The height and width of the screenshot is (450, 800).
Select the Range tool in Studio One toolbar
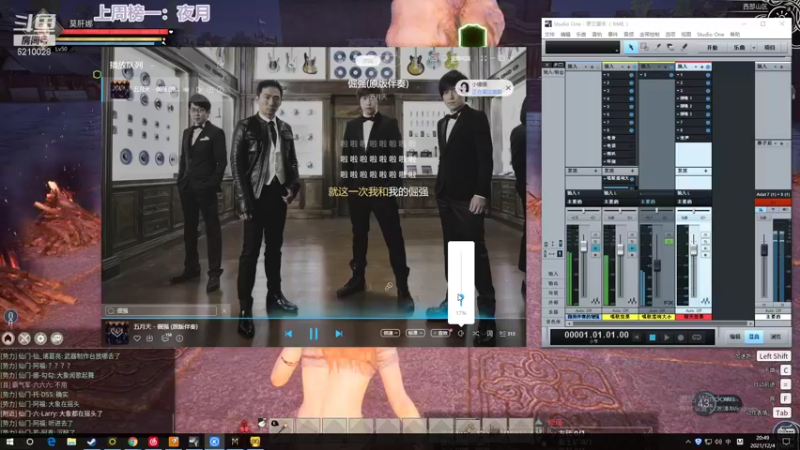644,47
